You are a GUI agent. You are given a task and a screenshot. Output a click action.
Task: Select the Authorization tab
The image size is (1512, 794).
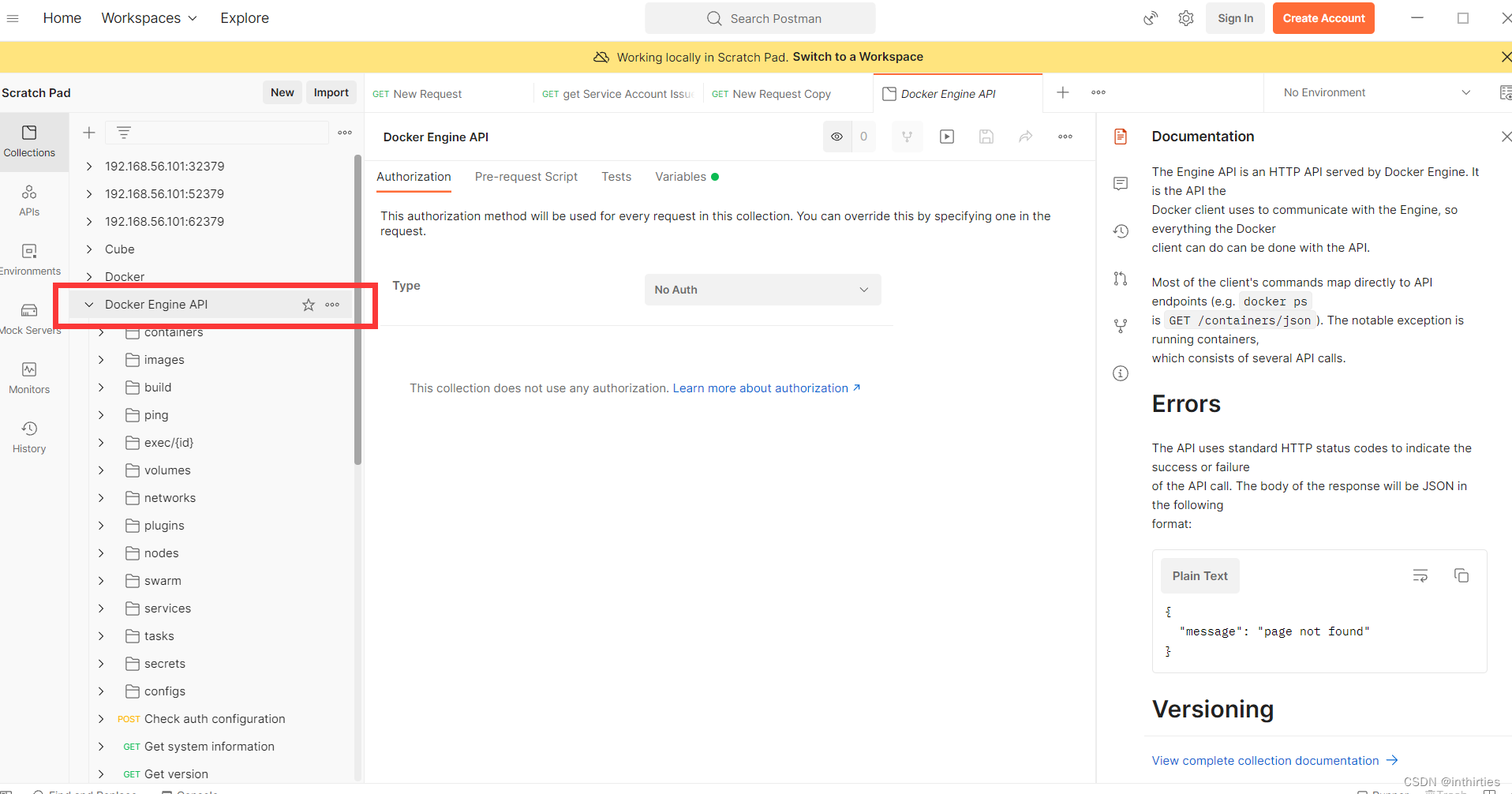(x=414, y=177)
